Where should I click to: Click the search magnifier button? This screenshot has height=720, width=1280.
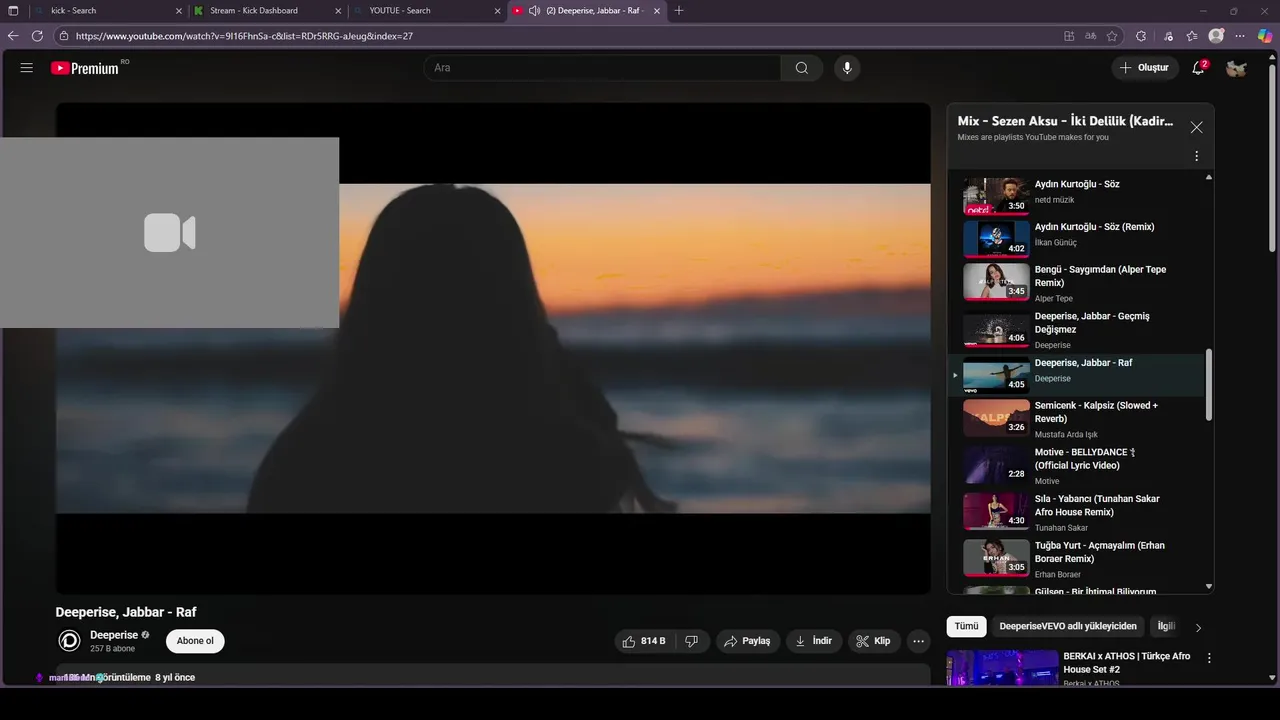801,68
